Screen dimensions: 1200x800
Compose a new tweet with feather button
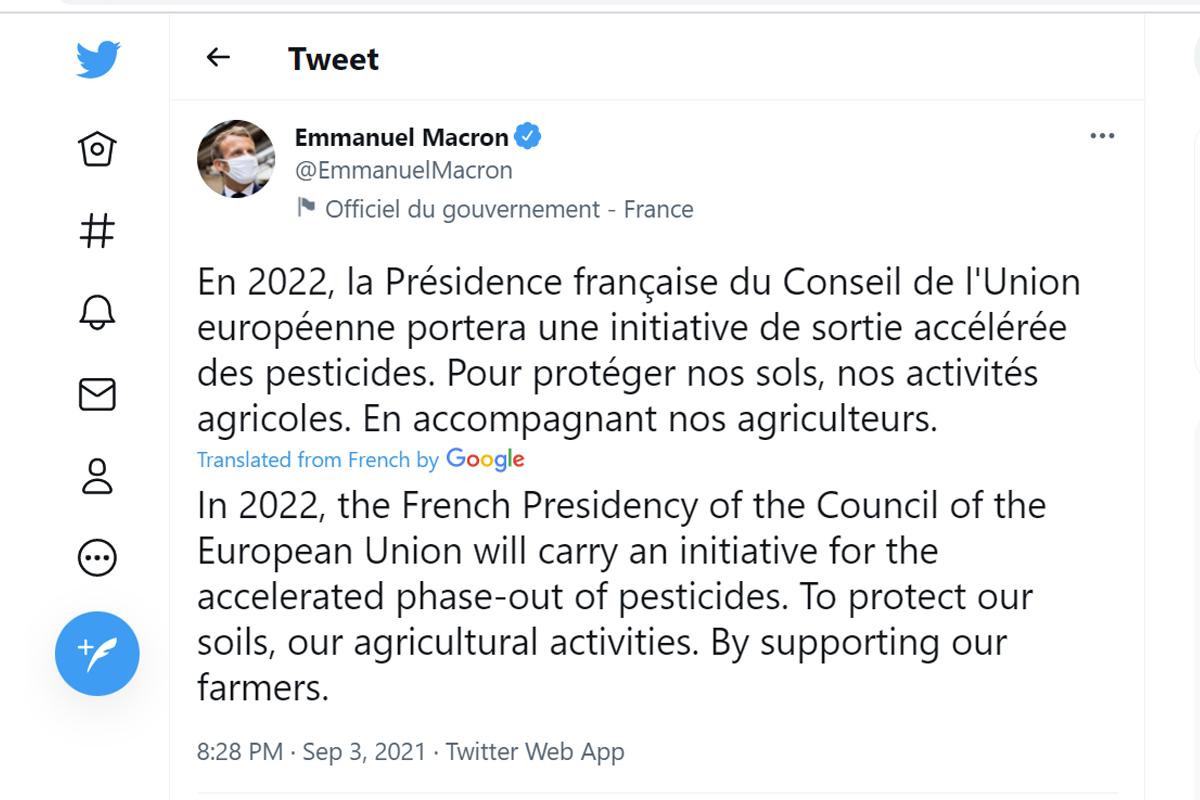click(97, 654)
